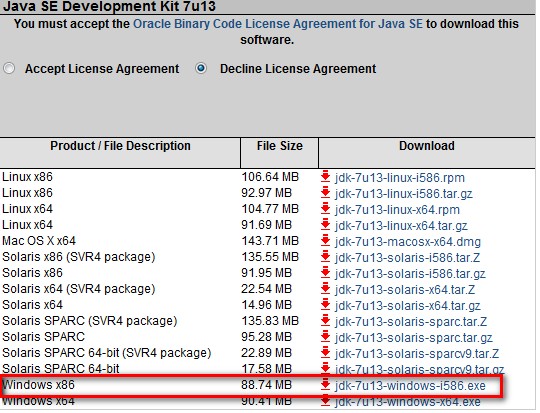Click the 143.71 MB file size cell
The width and height of the screenshot is (540, 413).
tap(270, 240)
